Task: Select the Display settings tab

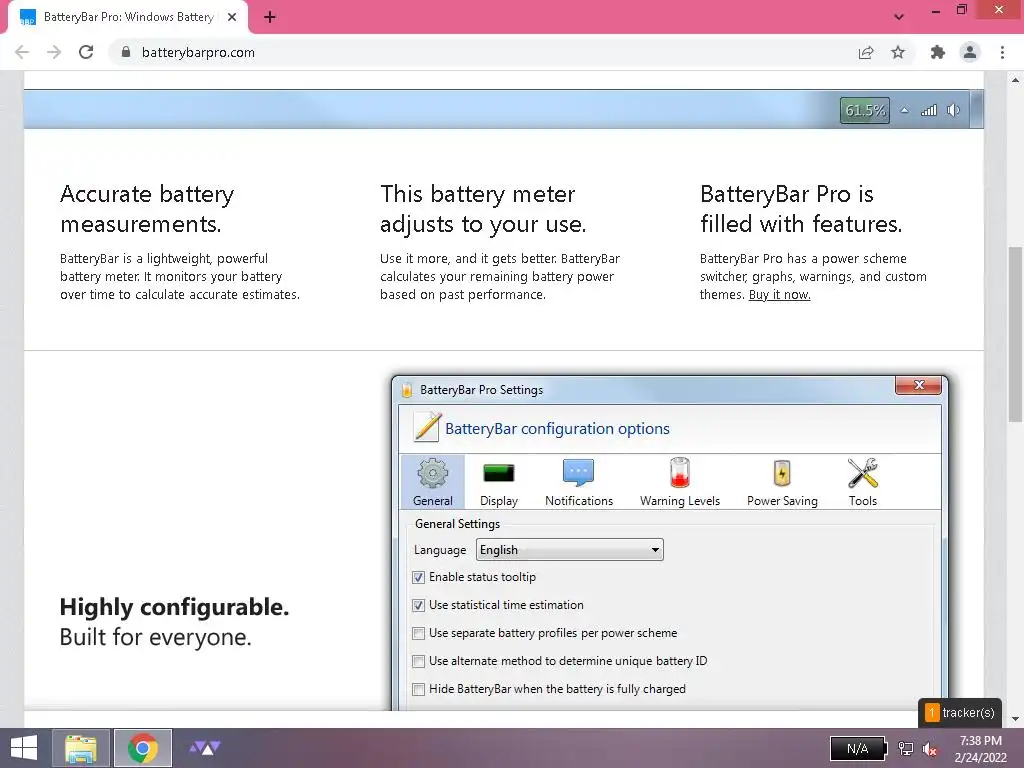Action: 499,482
